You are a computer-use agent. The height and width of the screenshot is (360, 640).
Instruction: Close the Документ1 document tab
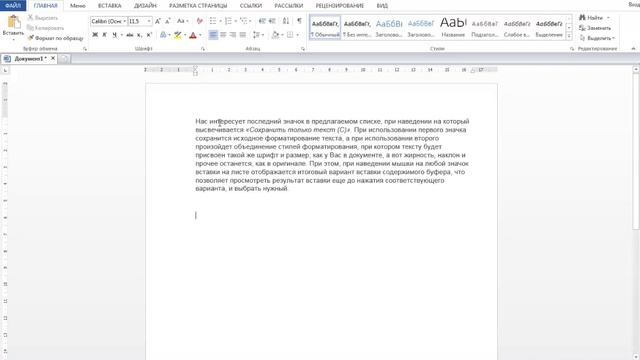(53, 58)
